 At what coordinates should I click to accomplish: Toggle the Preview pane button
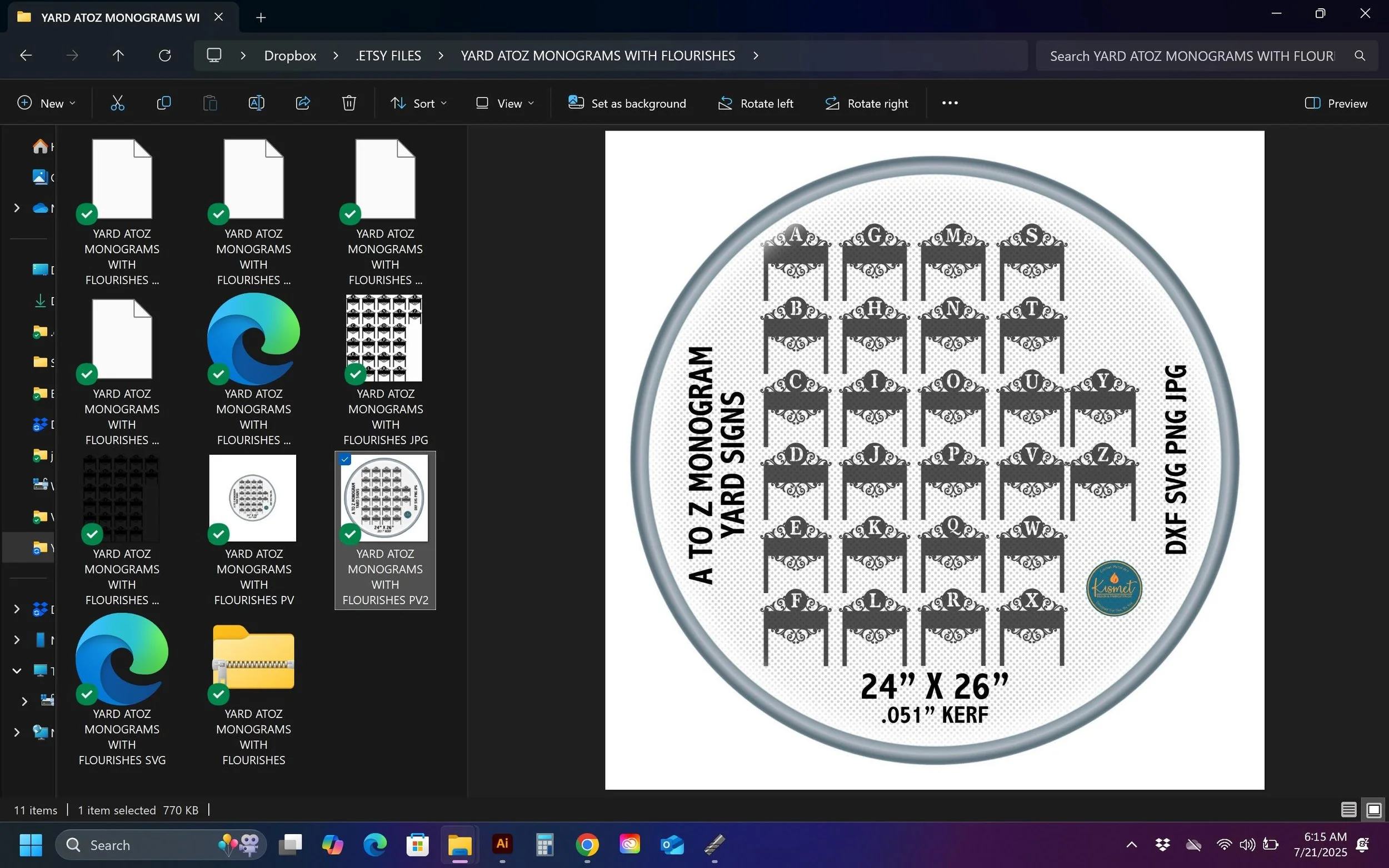point(1336,103)
